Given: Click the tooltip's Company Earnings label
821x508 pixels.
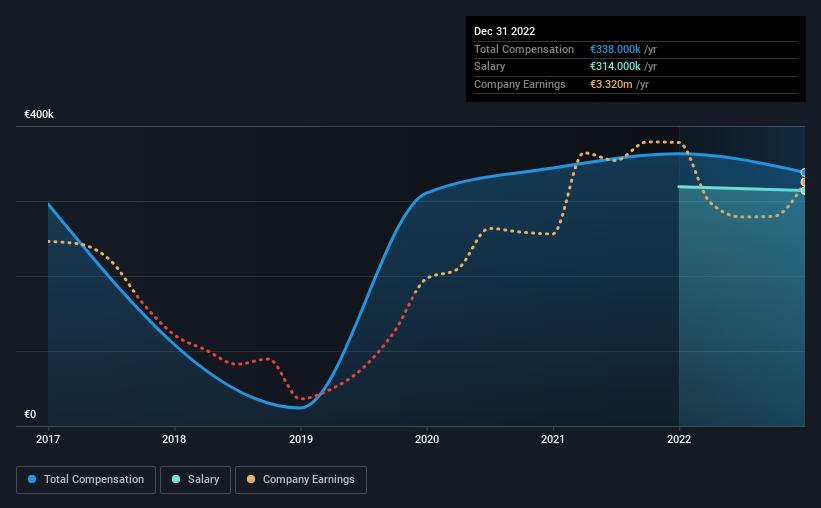Looking at the screenshot, I should click(519, 84).
